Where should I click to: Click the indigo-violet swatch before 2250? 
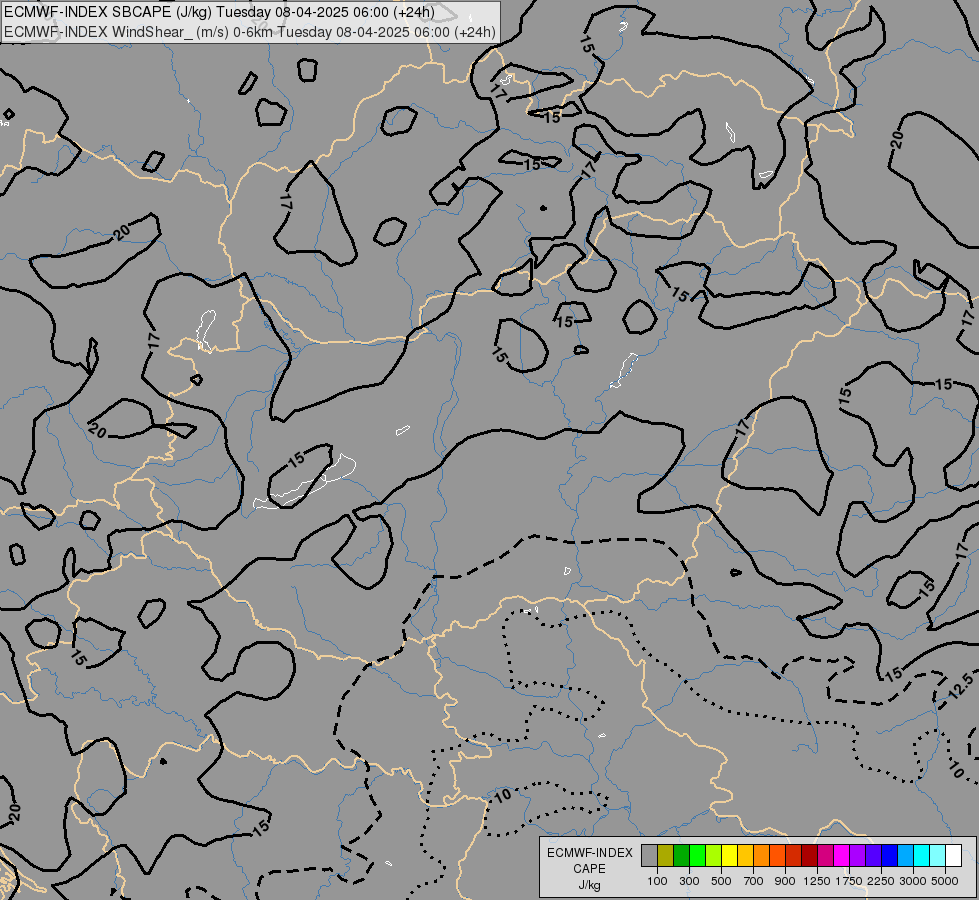[x=873, y=856]
